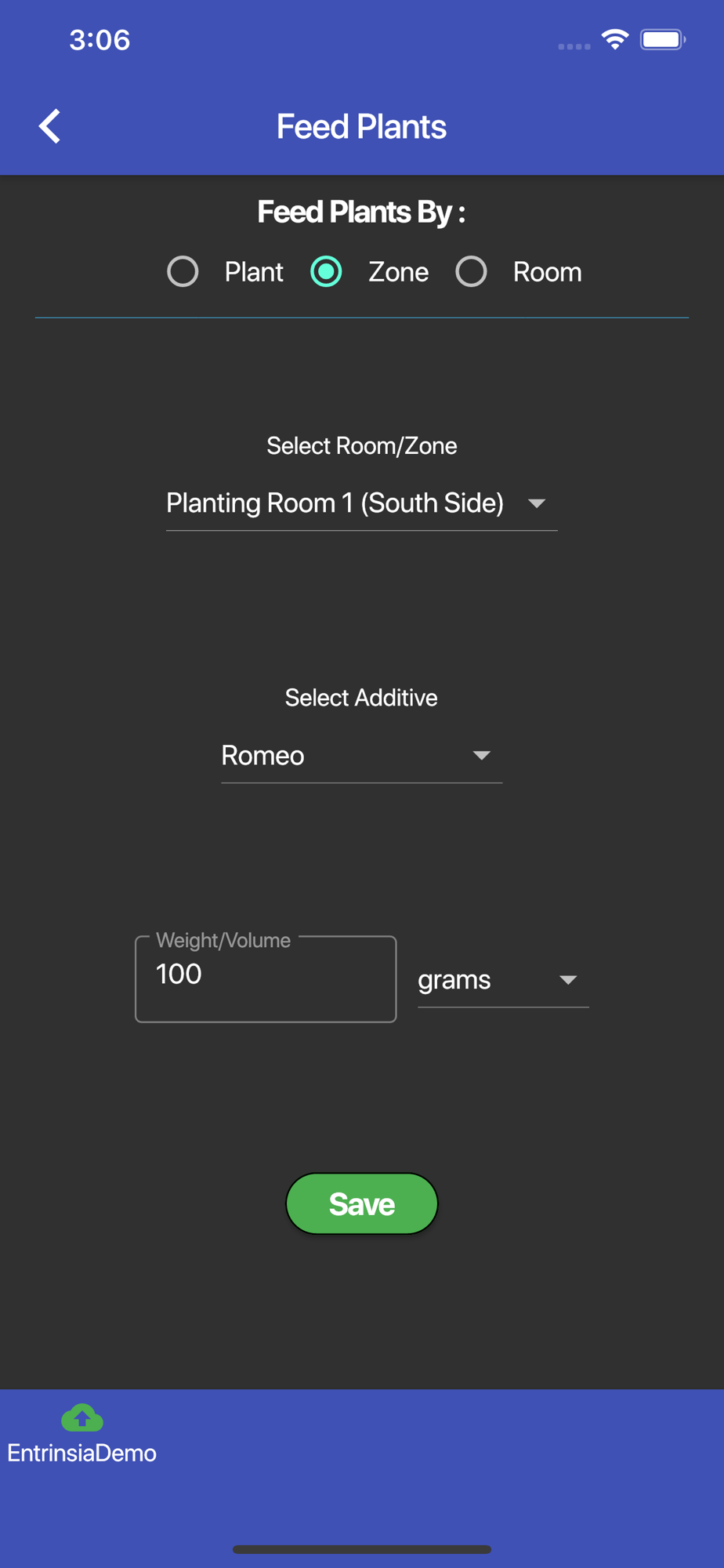Focus the Weight/Volume input field
This screenshot has width=724, height=1568.
pyautogui.click(x=266, y=978)
